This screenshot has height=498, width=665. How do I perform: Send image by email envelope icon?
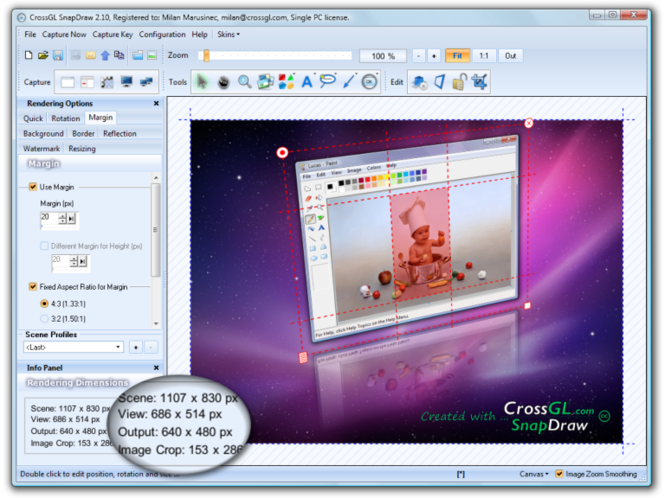(90, 55)
